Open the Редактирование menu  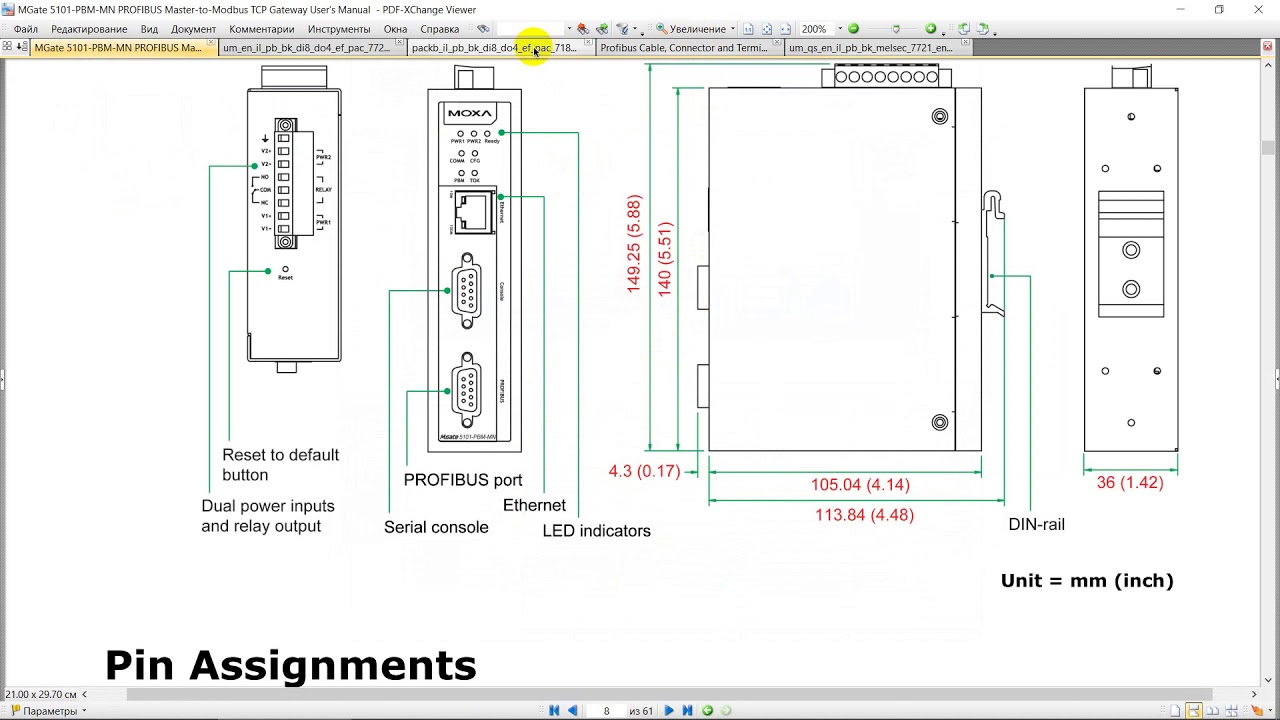pyautogui.click(x=89, y=29)
